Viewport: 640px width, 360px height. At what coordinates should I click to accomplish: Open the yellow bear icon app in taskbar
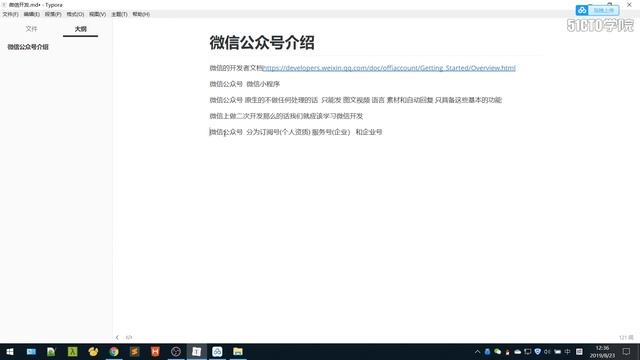[x=93, y=351]
